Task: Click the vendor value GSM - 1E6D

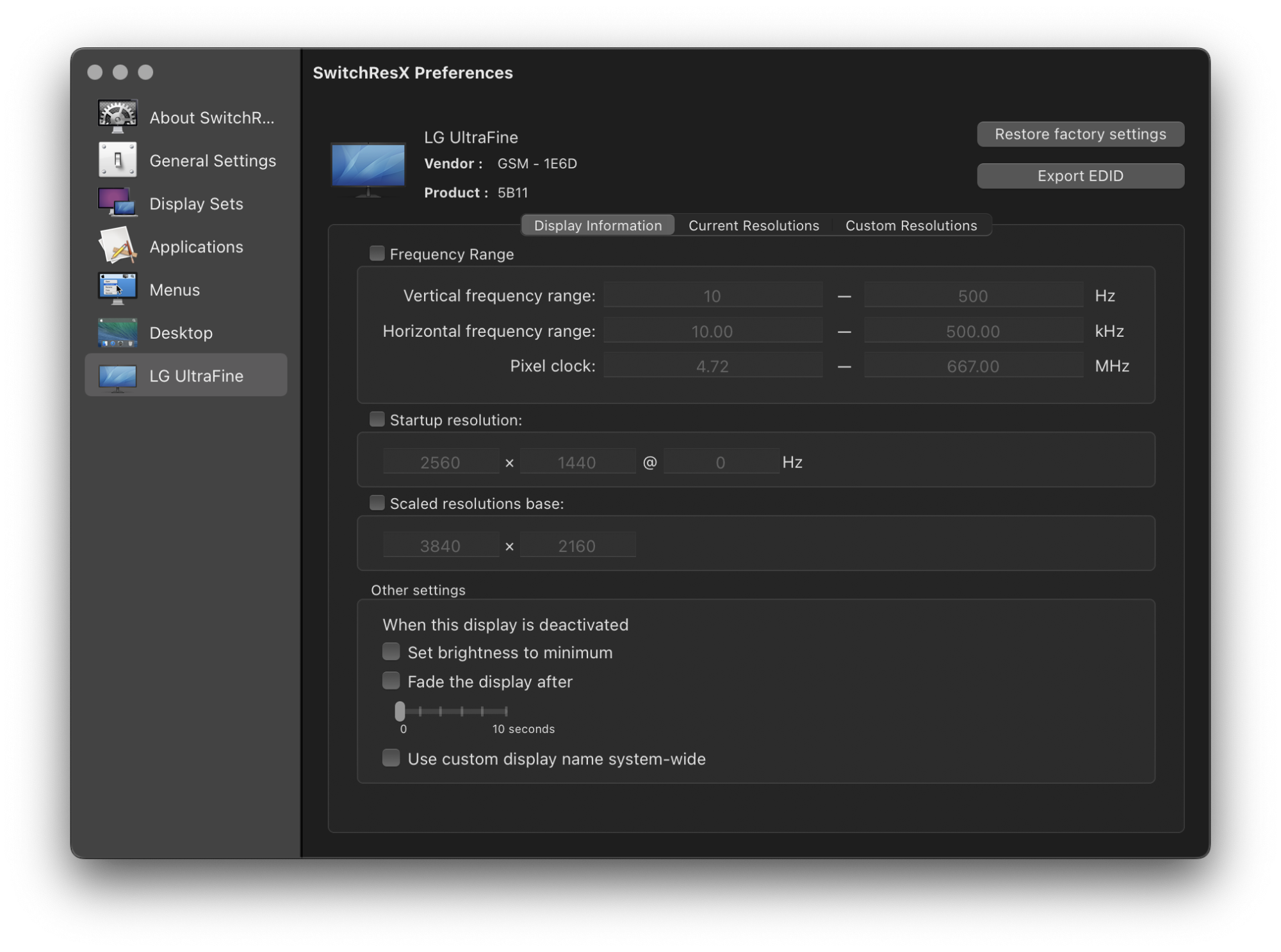Action: pyautogui.click(x=537, y=163)
